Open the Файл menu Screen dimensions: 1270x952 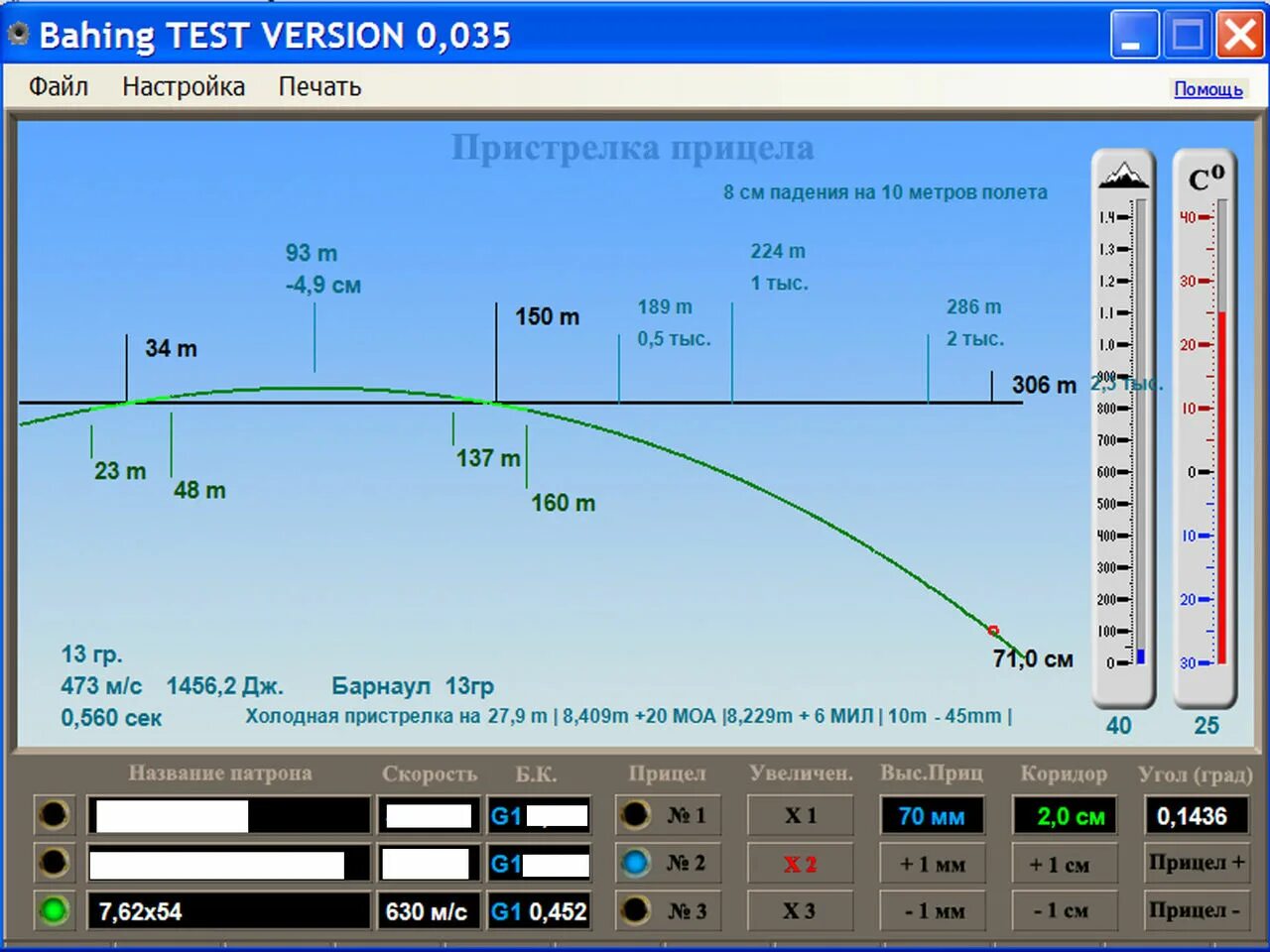click(59, 86)
